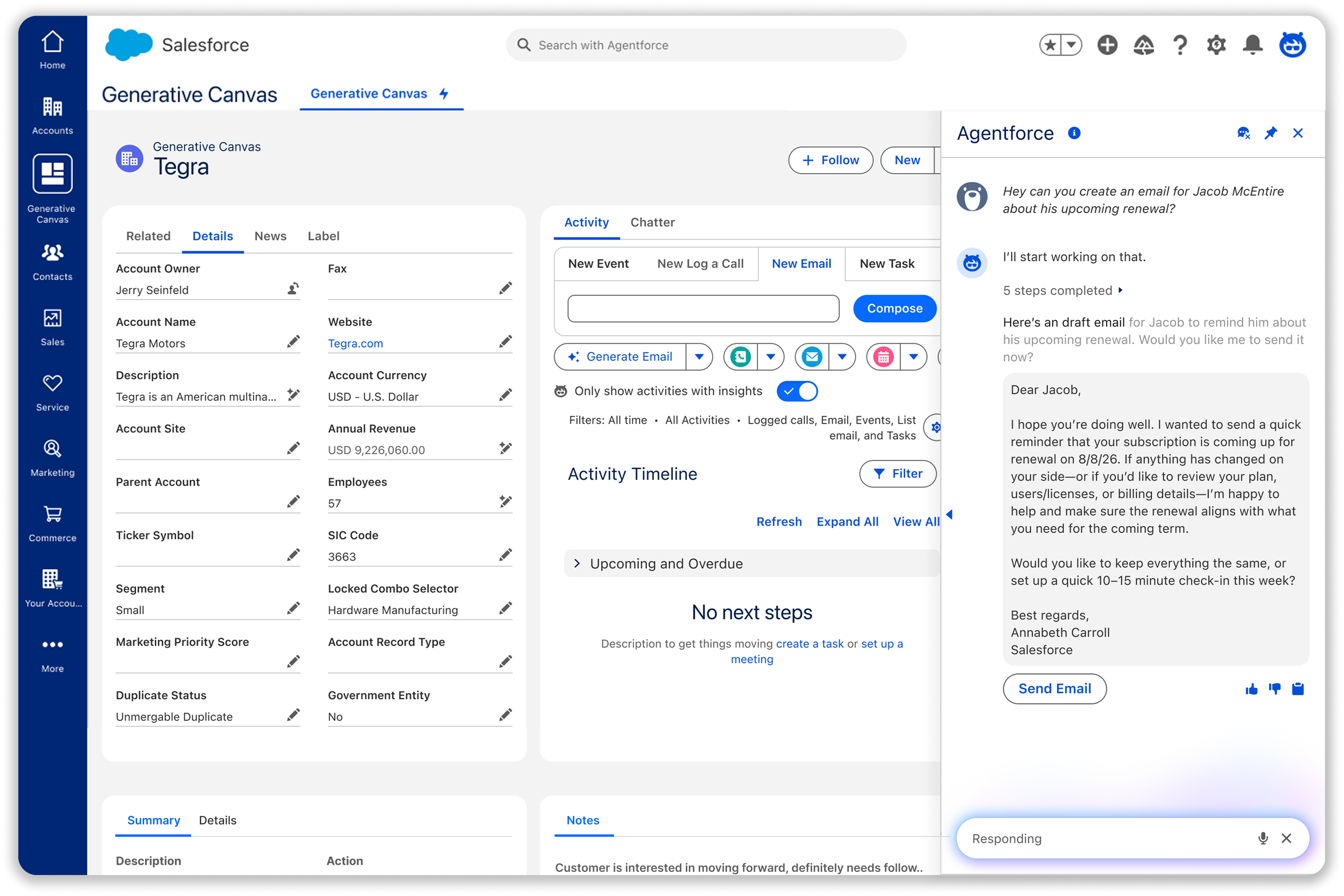Select the New Log a Call tab
This screenshot has height=896, width=1344.
click(700, 264)
